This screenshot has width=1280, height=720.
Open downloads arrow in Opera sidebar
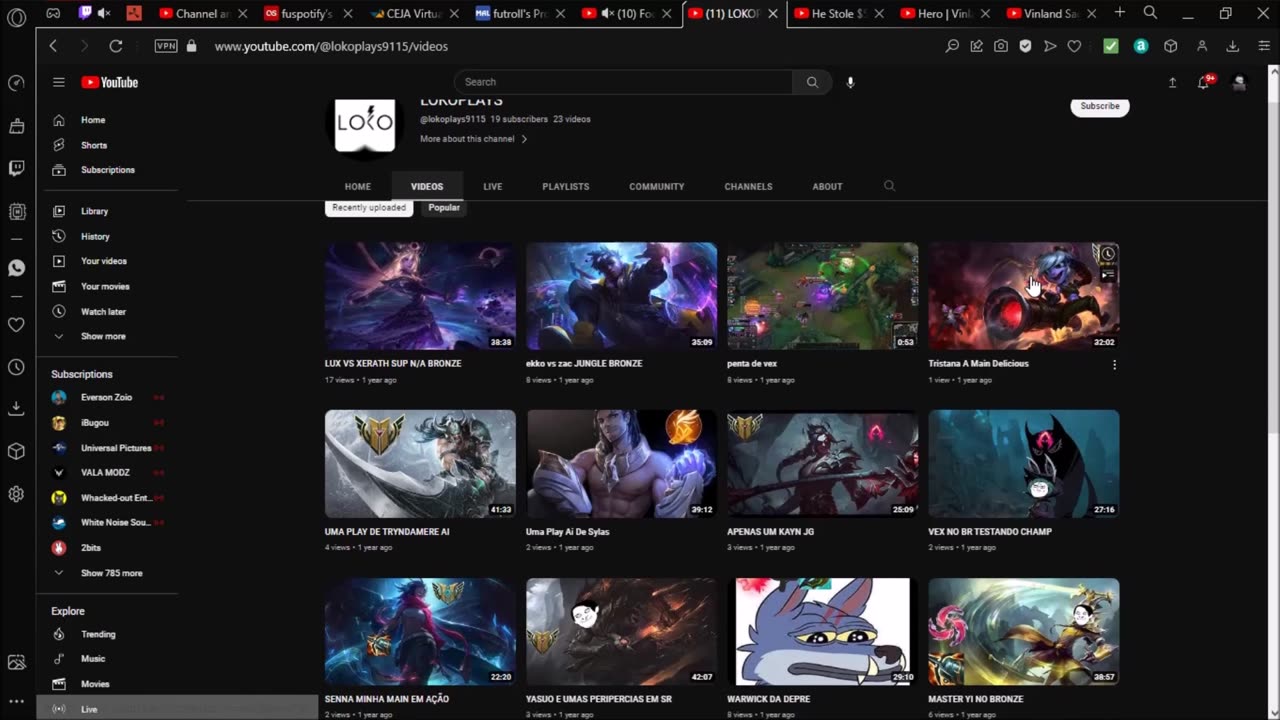(16, 408)
